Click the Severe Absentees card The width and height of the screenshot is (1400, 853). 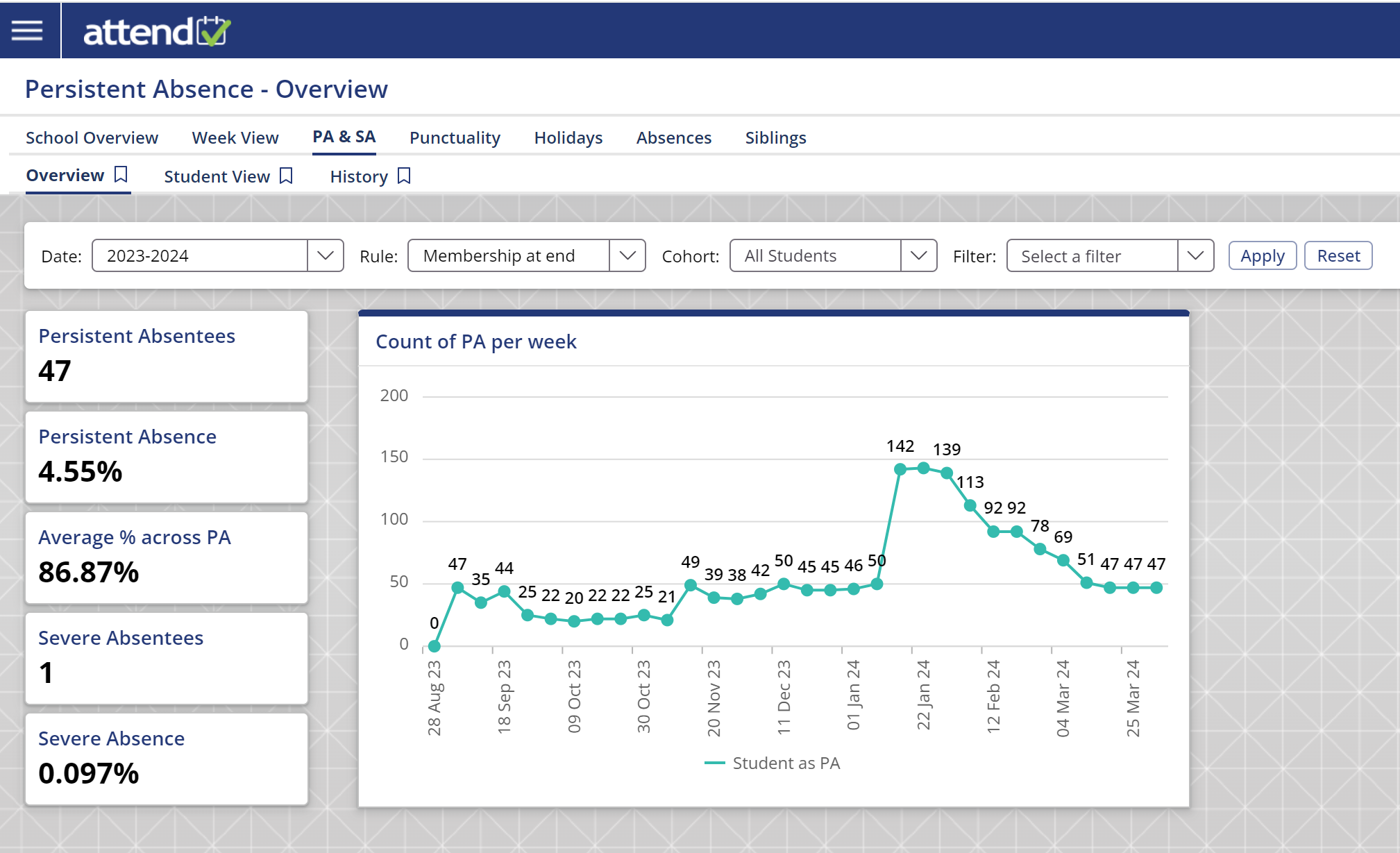167,658
